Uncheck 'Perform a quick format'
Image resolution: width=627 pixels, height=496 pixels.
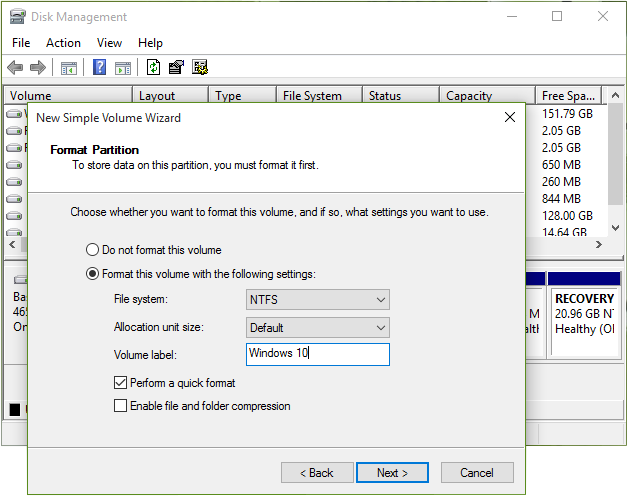pyautogui.click(x=121, y=382)
